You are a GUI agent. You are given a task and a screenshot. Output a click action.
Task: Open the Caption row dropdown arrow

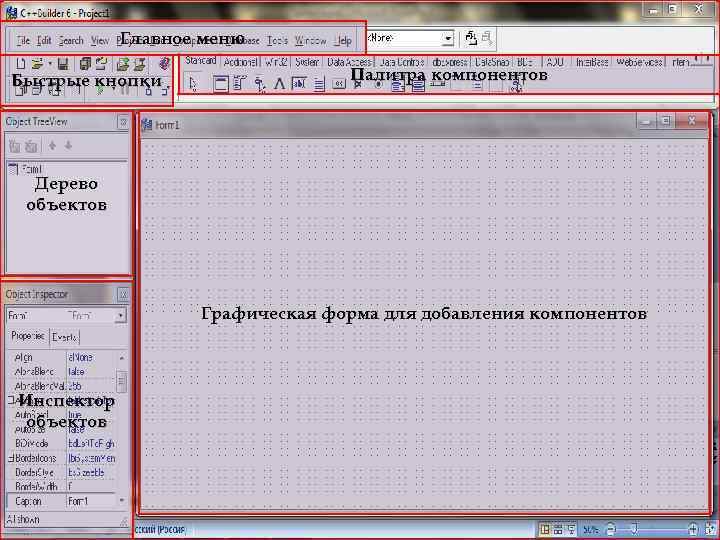click(122, 501)
